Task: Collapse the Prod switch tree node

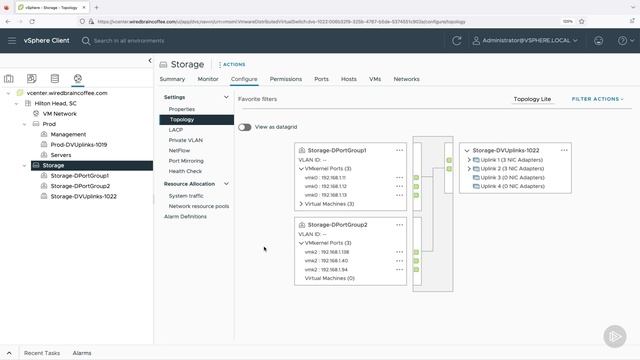Action: [x=24, y=124]
